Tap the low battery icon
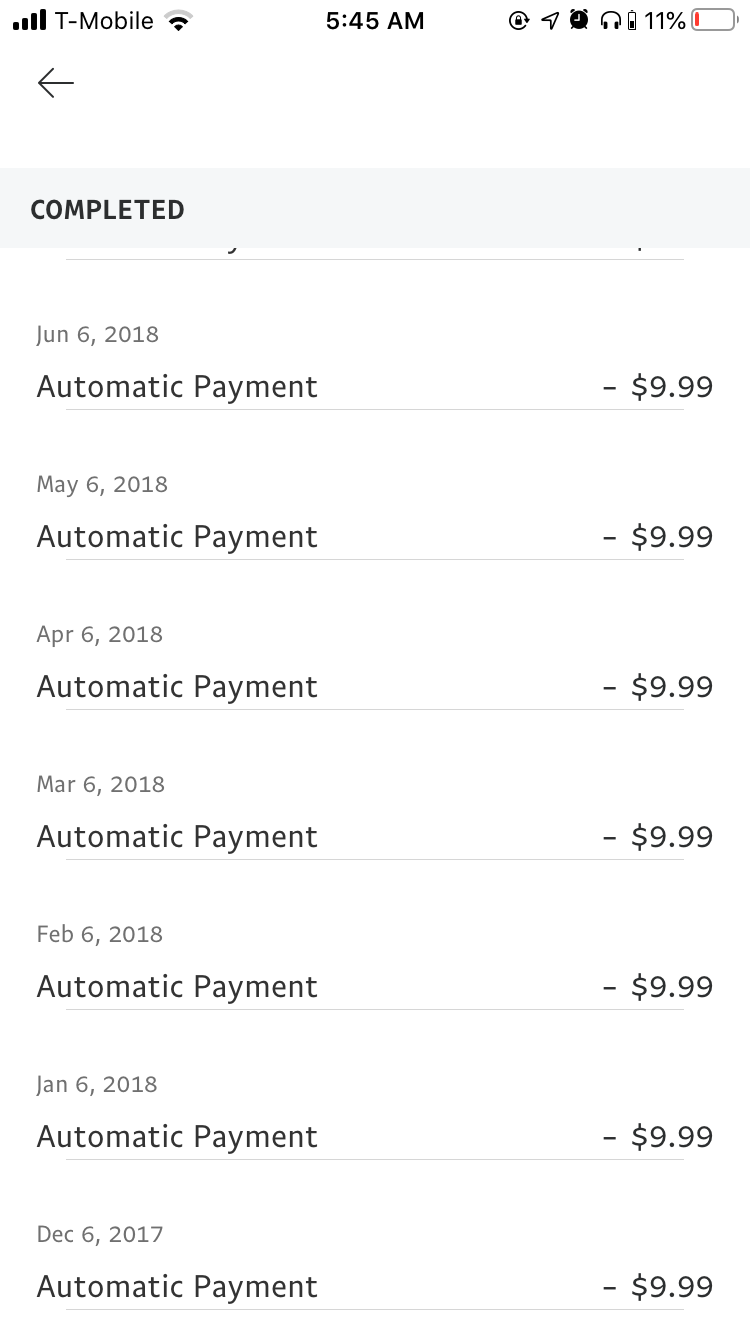The width and height of the screenshot is (750, 1334). 713,21
